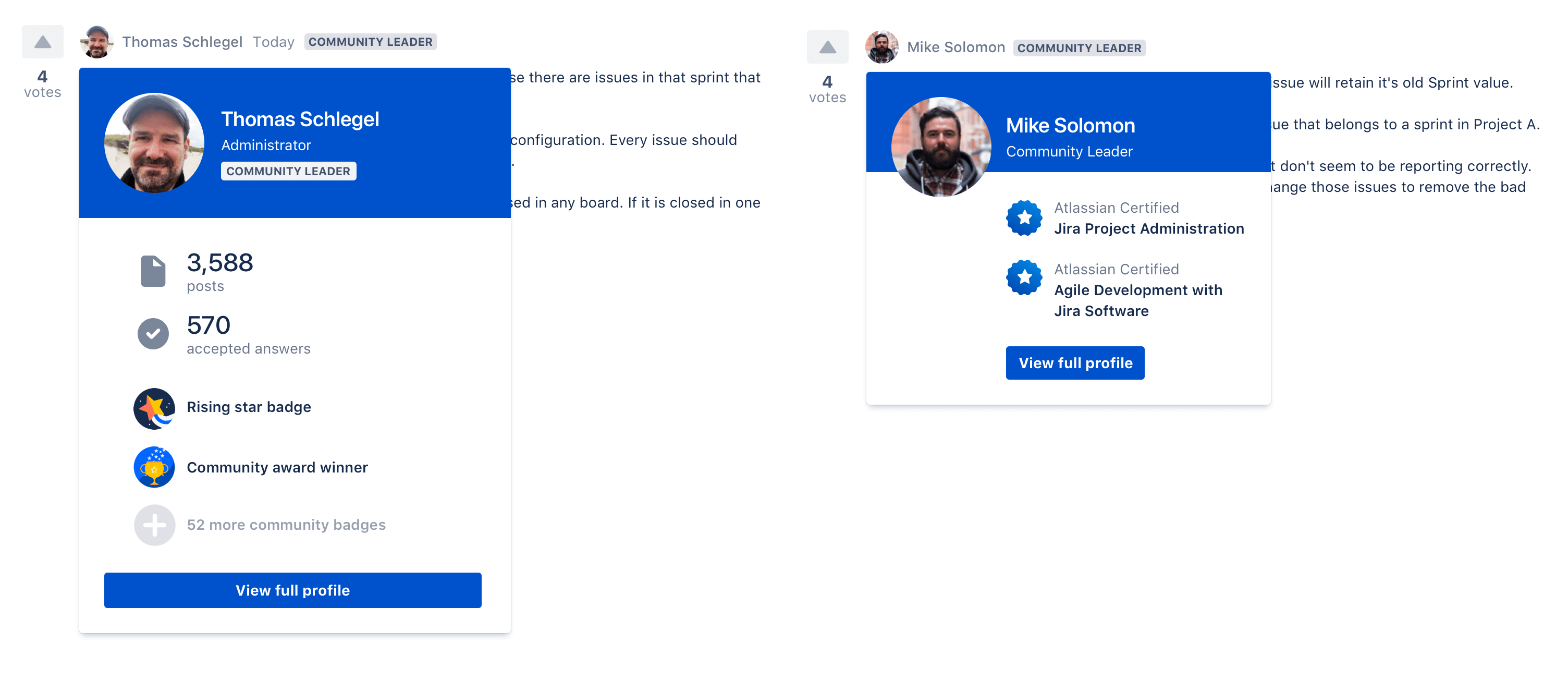Click Community Leader lozenge beside Mike Solomon

click(x=1079, y=48)
